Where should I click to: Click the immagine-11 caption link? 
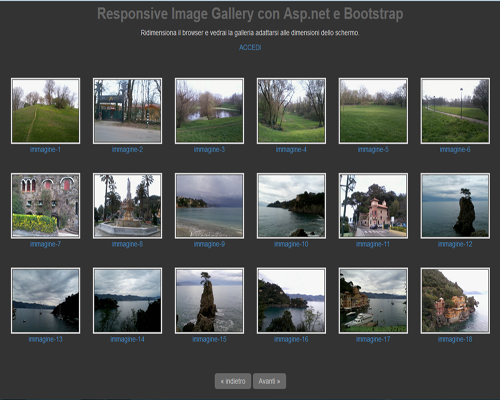pyautogui.click(x=373, y=244)
